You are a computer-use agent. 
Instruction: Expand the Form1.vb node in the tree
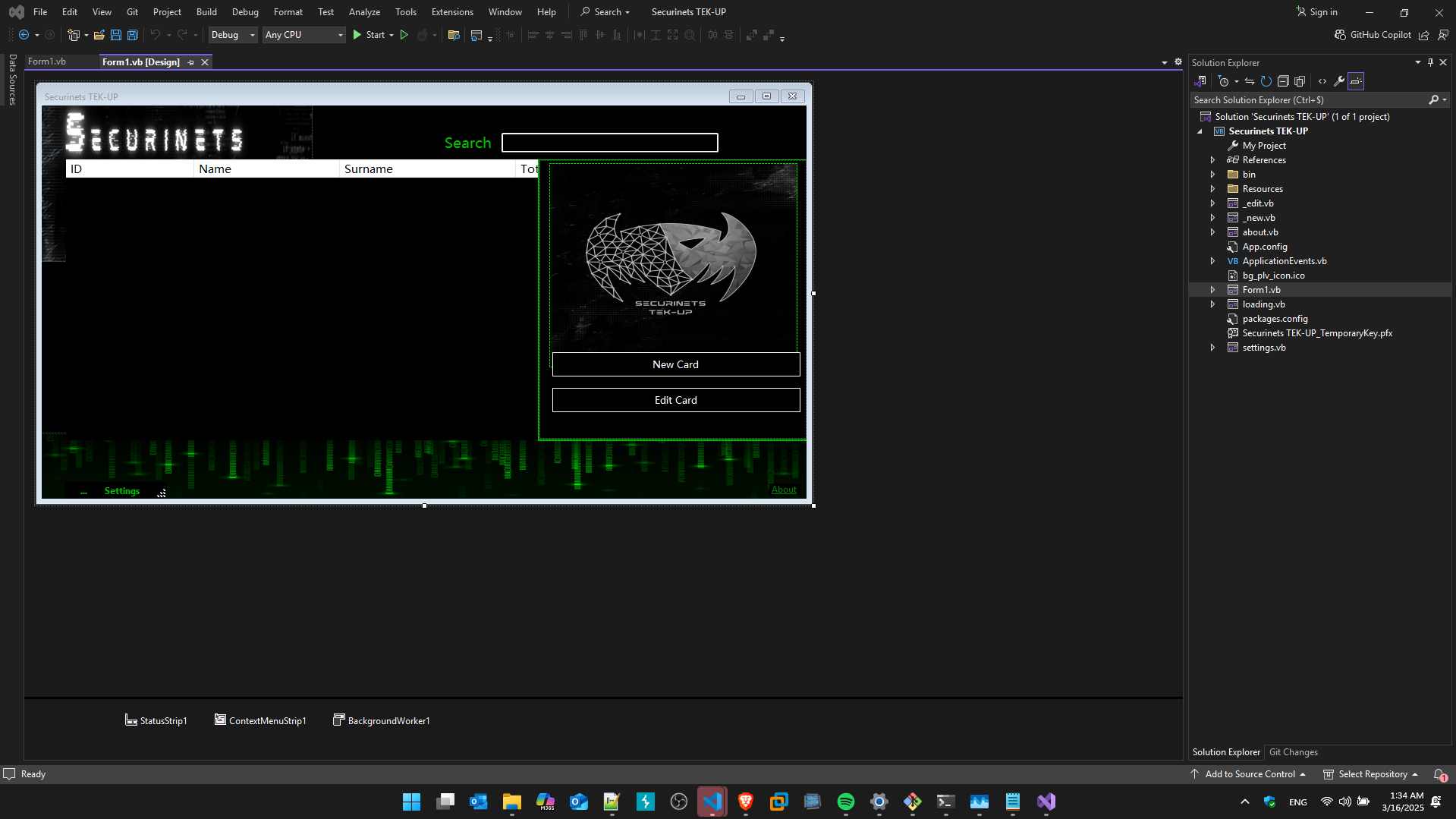1212,290
